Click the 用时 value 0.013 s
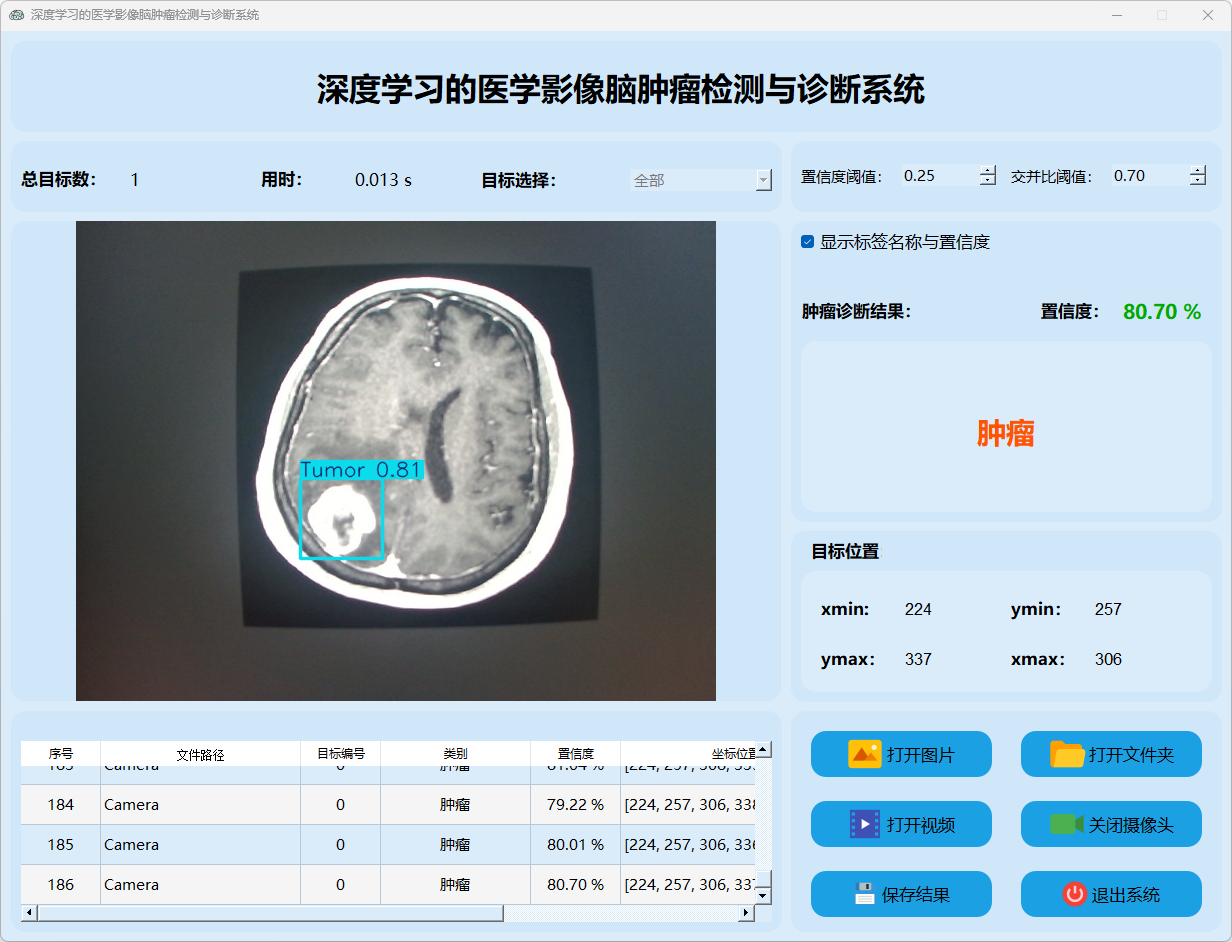Viewport: 1232px width, 942px height. click(x=383, y=180)
